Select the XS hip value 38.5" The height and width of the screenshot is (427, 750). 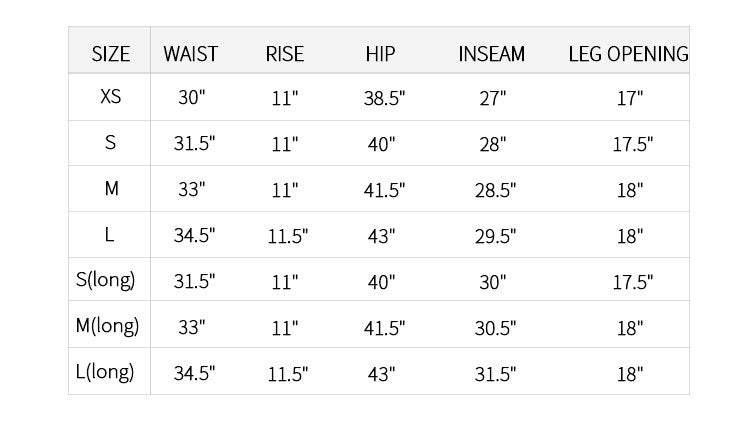tap(385, 99)
